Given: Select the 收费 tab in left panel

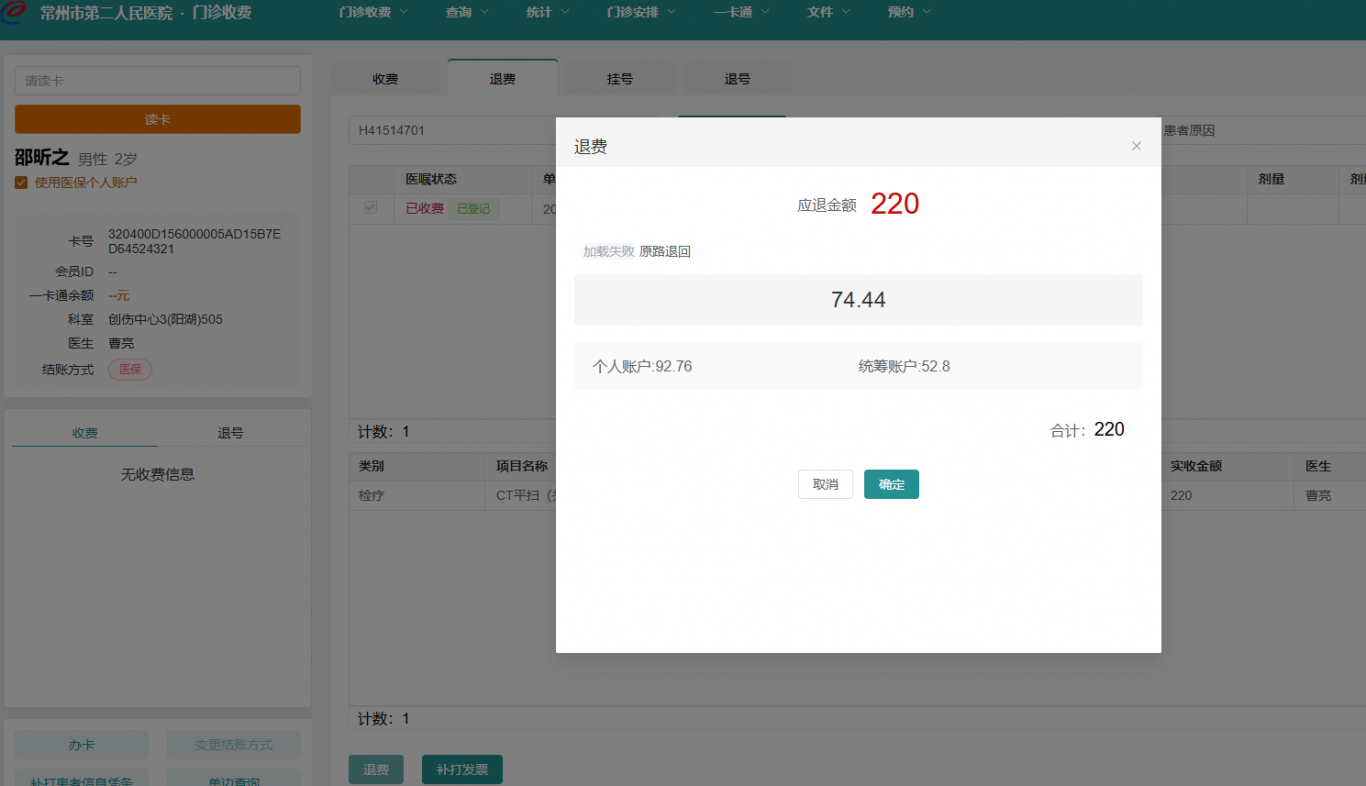Looking at the screenshot, I should pos(85,433).
